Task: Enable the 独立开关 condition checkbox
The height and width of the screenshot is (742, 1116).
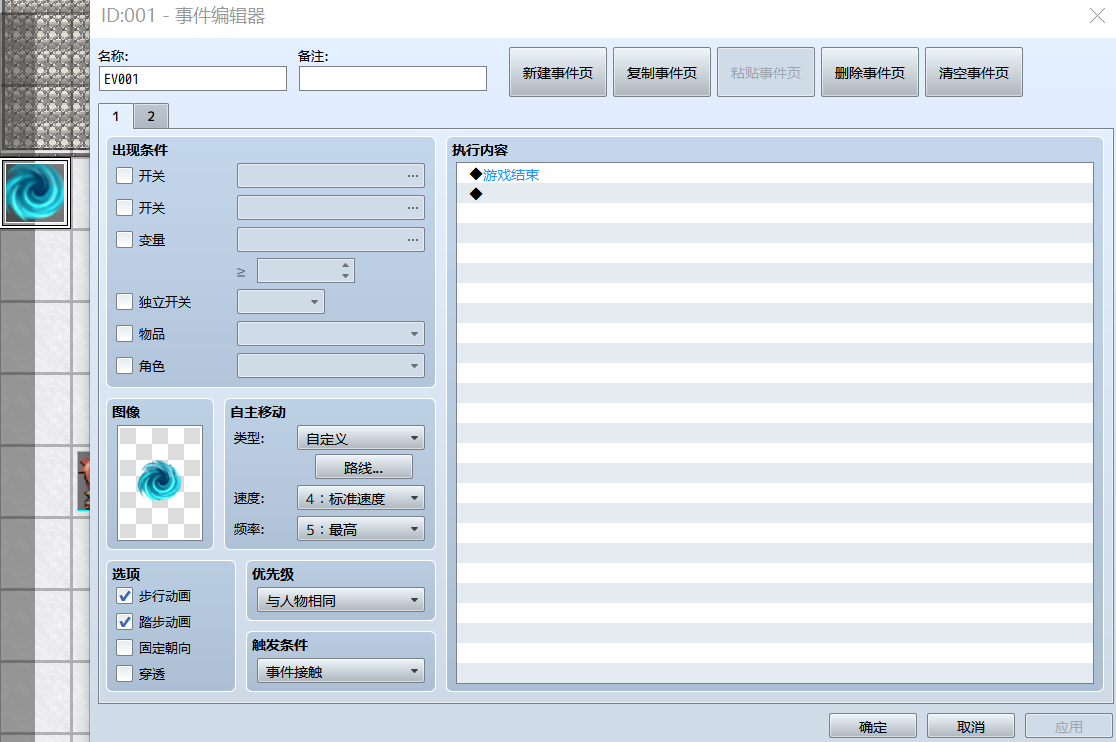Action: pyautogui.click(x=125, y=302)
